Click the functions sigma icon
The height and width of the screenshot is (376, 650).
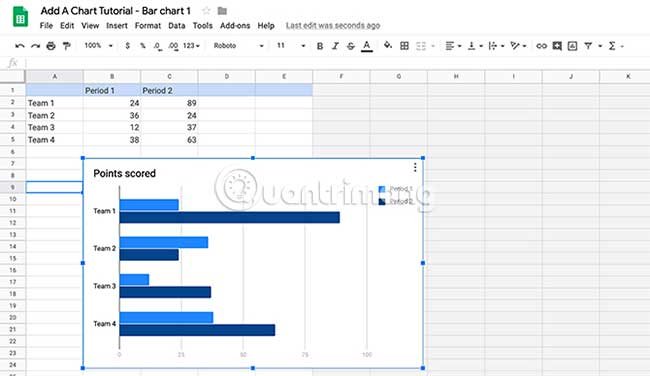click(x=612, y=46)
